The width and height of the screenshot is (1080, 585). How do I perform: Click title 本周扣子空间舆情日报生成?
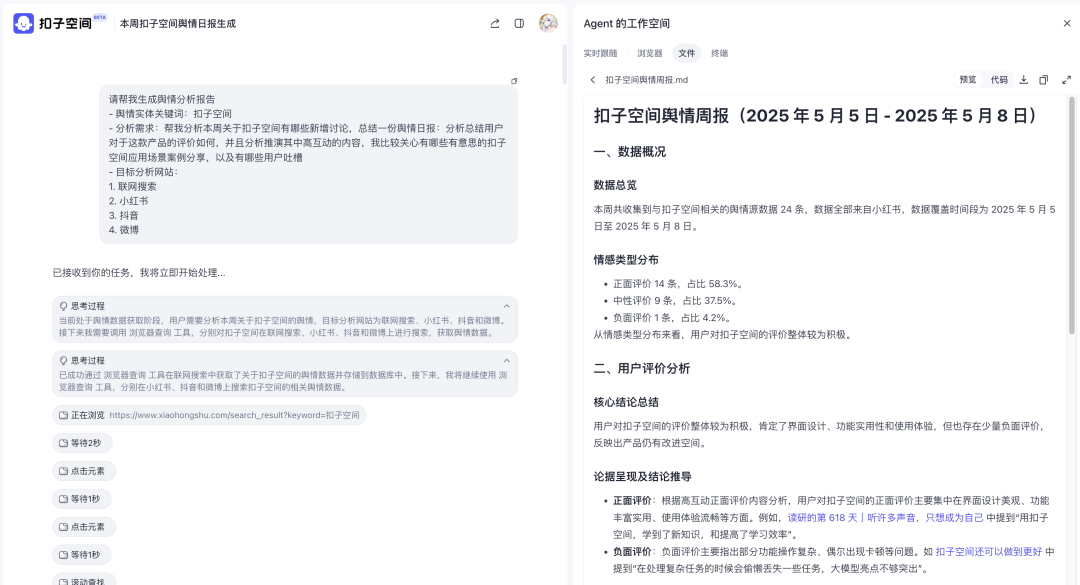[x=178, y=23]
